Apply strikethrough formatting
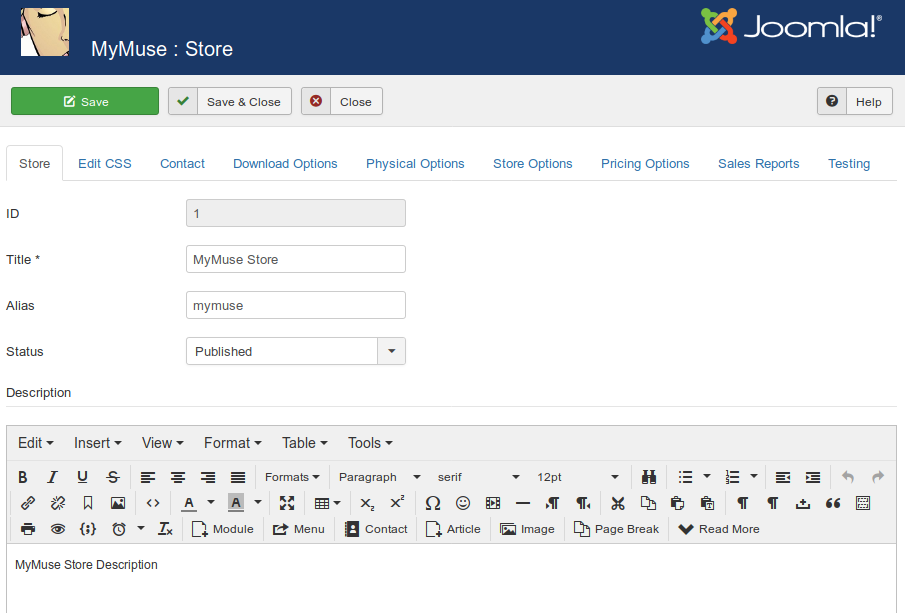 click(x=113, y=477)
